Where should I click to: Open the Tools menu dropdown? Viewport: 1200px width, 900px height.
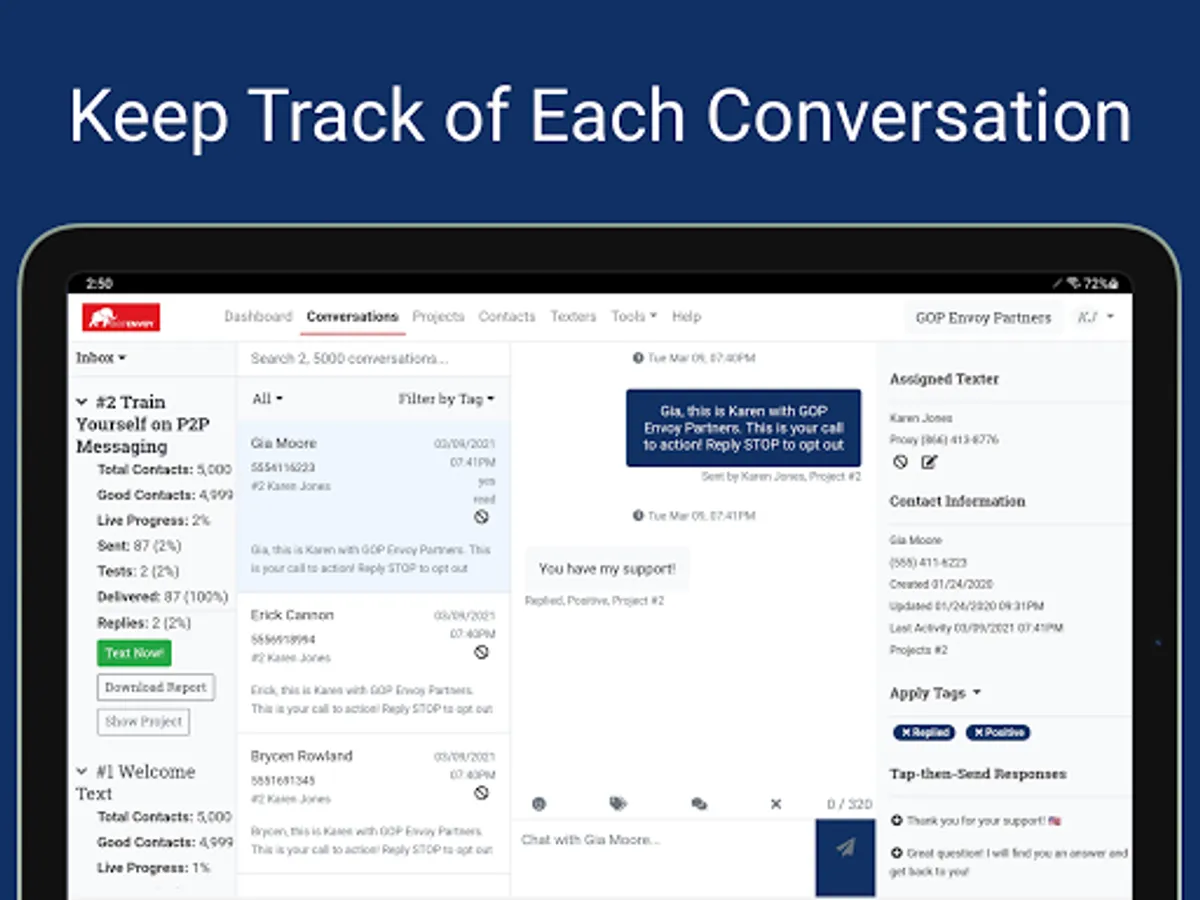coord(634,316)
